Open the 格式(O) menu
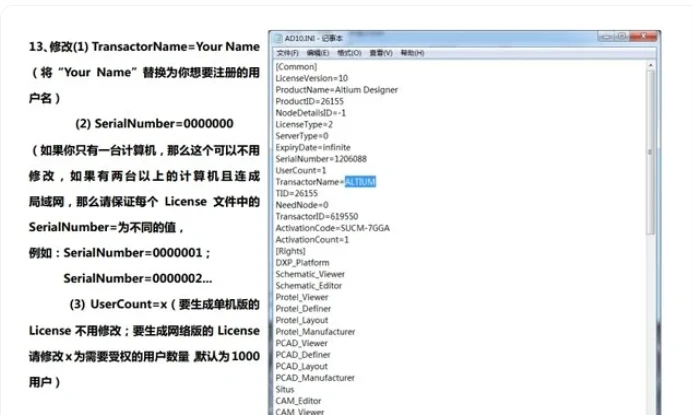This screenshot has height=415, width=693. (349, 53)
